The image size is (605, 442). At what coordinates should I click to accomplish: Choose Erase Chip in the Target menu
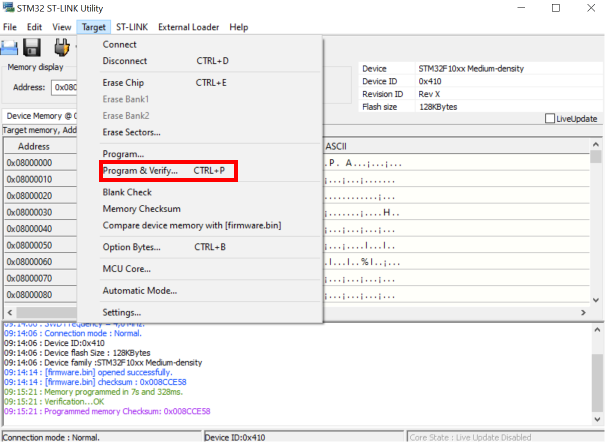click(125, 83)
